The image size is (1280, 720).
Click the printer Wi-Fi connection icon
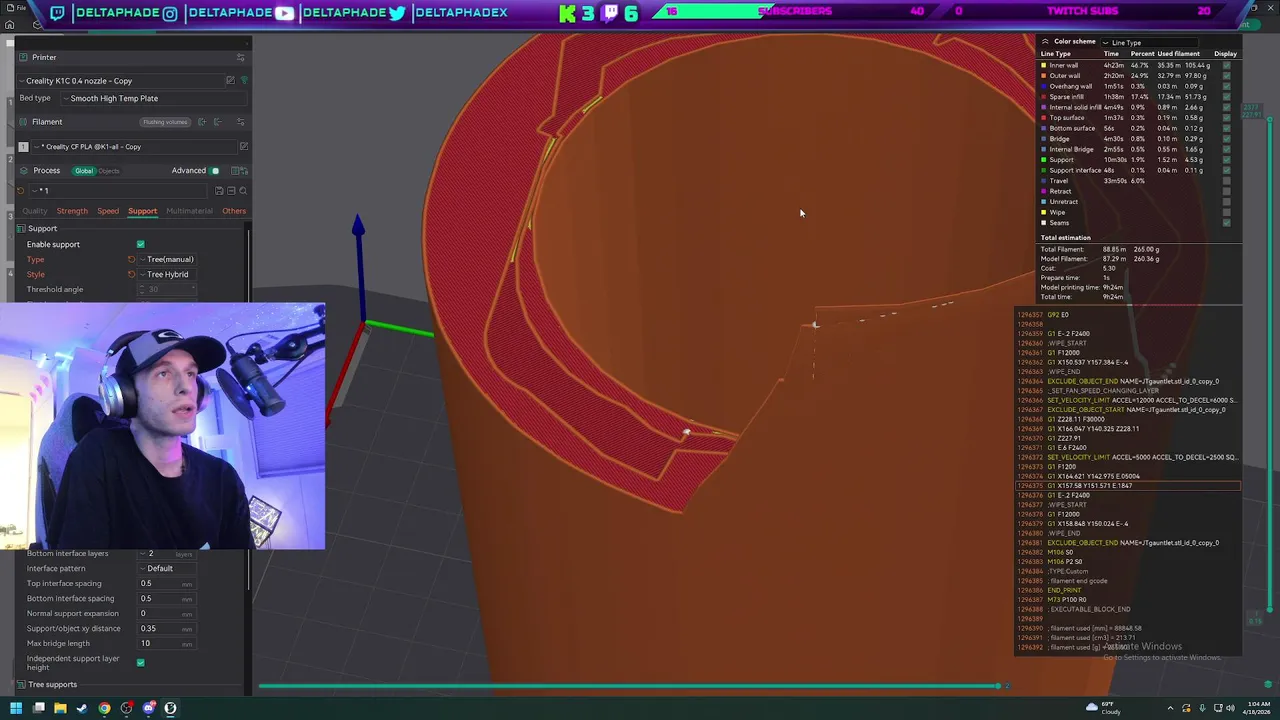(243, 80)
